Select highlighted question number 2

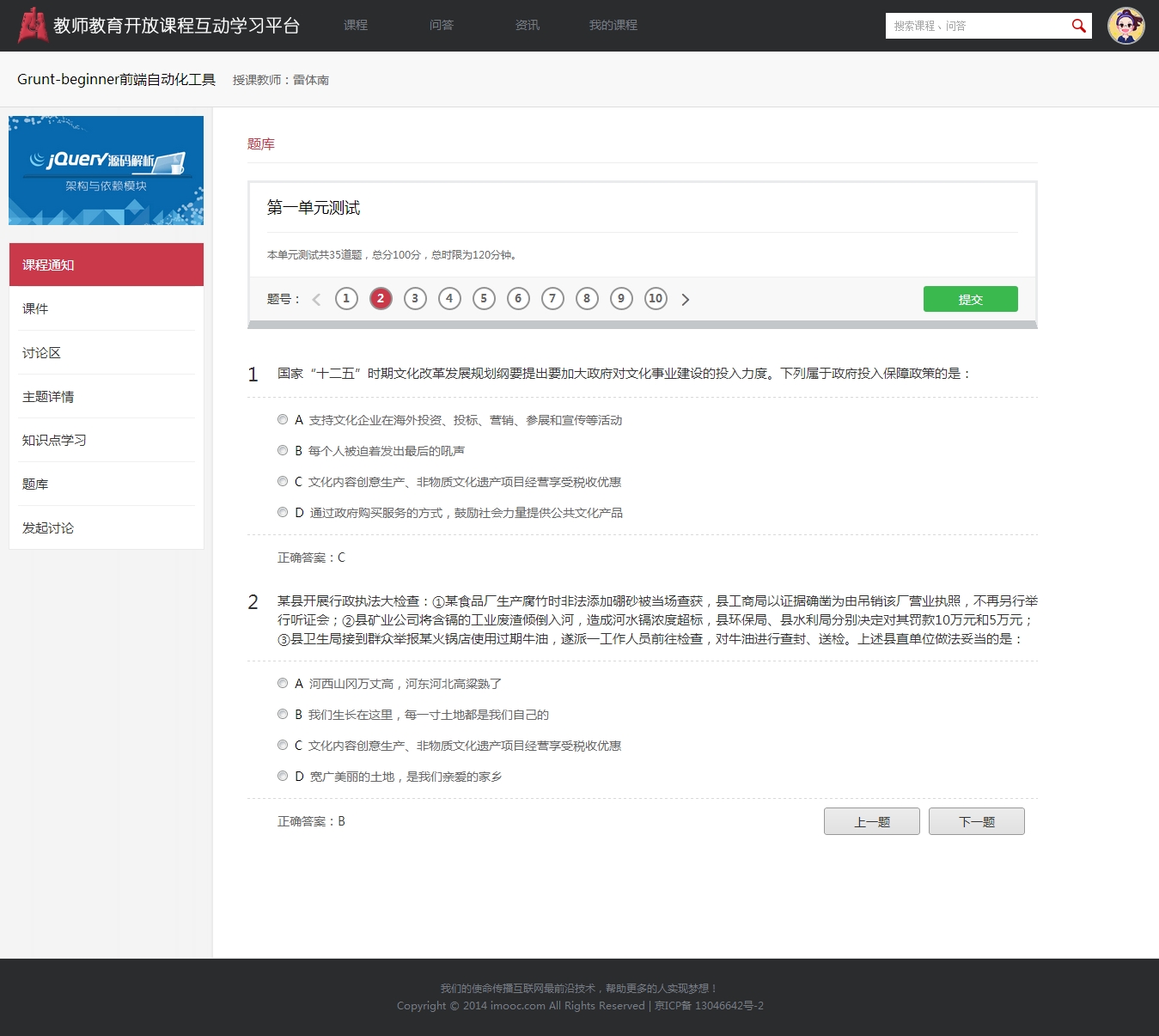click(x=381, y=298)
